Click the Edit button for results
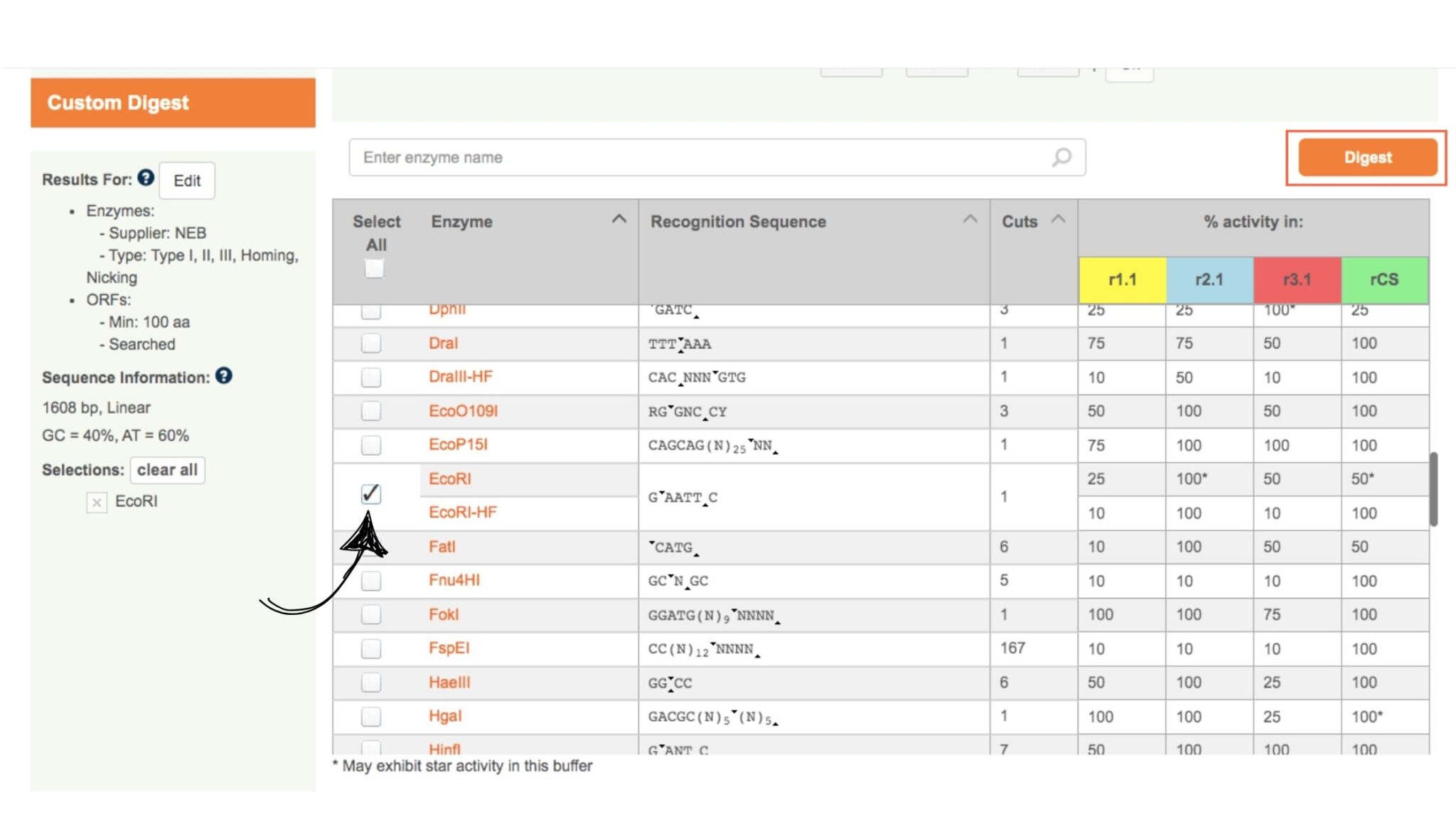The image size is (1456, 819). pyautogui.click(x=187, y=181)
